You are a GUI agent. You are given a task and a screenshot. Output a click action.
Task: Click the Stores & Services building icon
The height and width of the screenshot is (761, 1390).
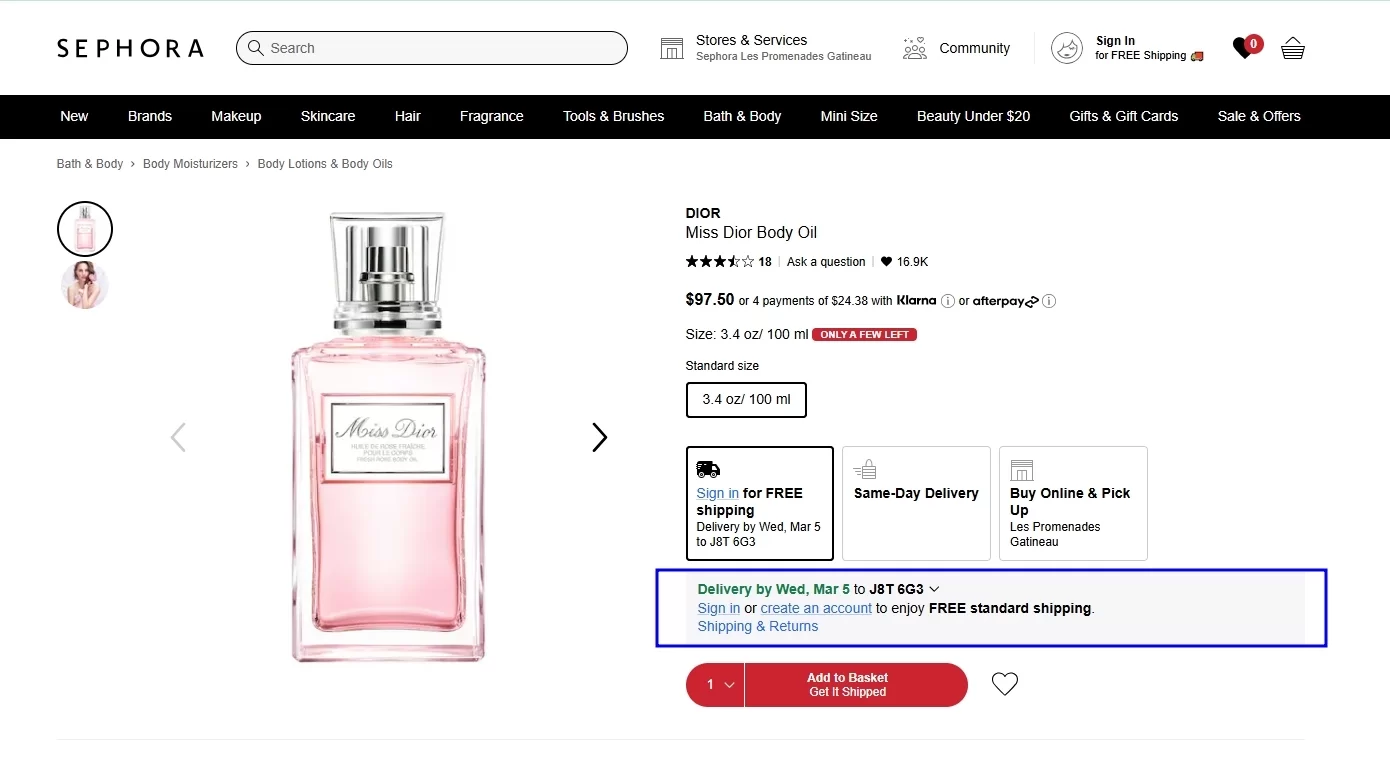[x=672, y=48]
